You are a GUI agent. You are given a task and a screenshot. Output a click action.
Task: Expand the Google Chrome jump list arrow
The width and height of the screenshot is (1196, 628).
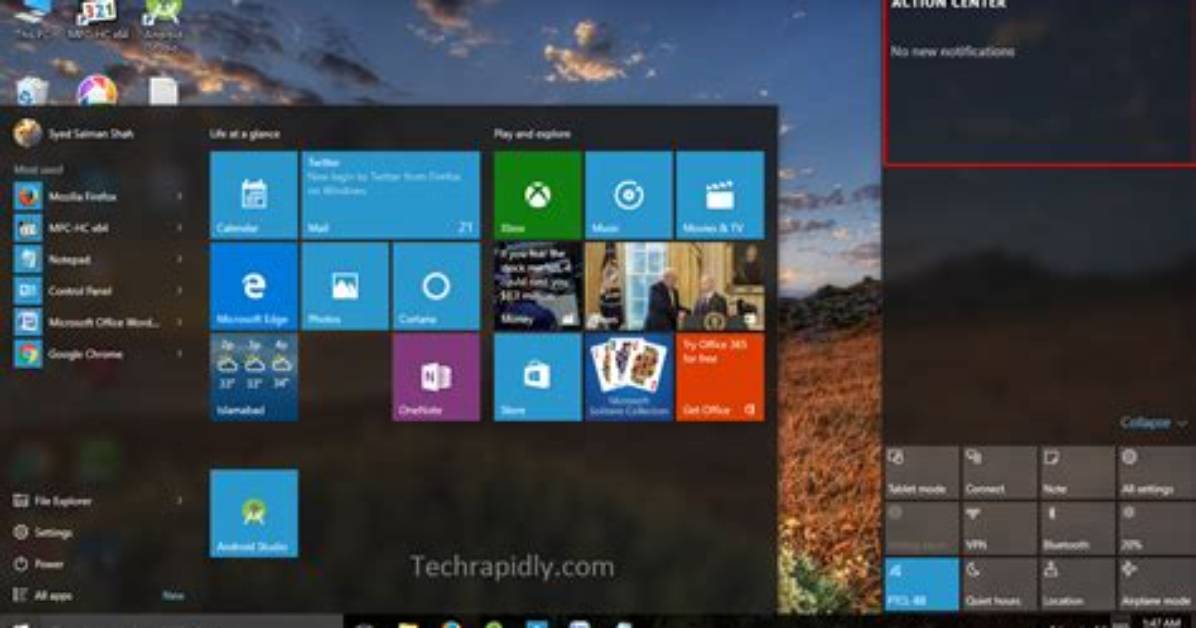pyautogui.click(x=180, y=354)
